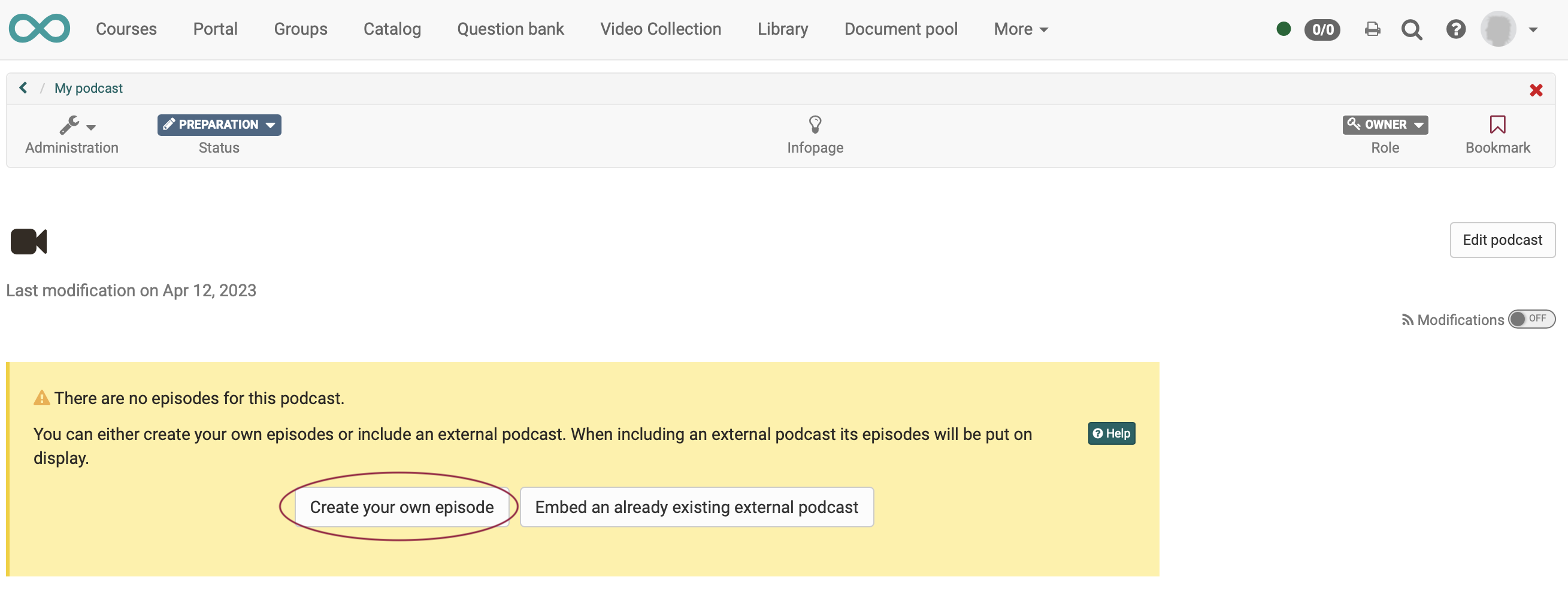
Task: Expand the More menu
Action: click(1020, 29)
